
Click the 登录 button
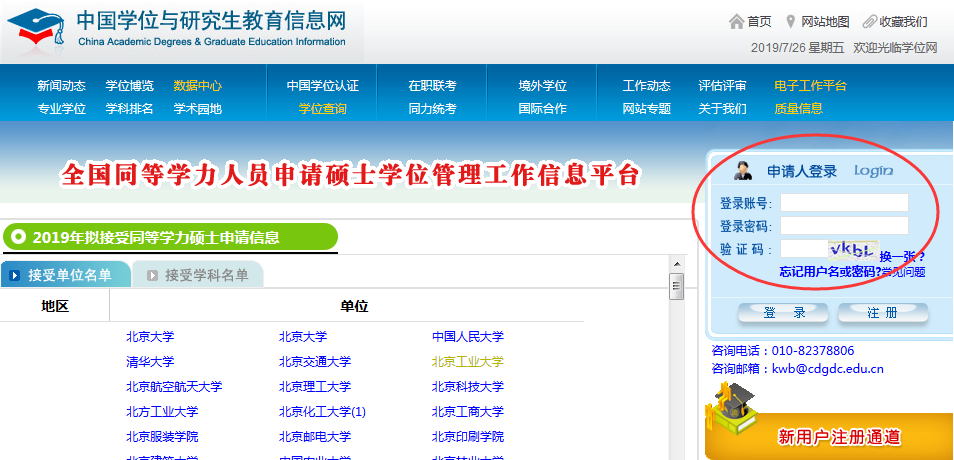(784, 313)
